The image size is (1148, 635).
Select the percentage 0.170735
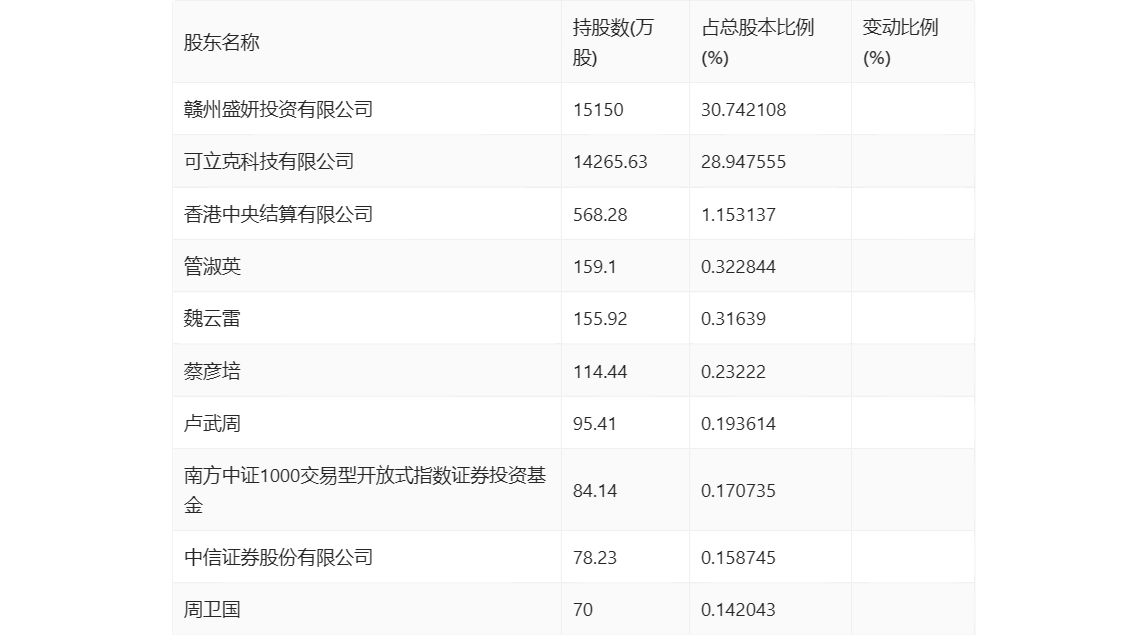pyautogui.click(x=738, y=491)
